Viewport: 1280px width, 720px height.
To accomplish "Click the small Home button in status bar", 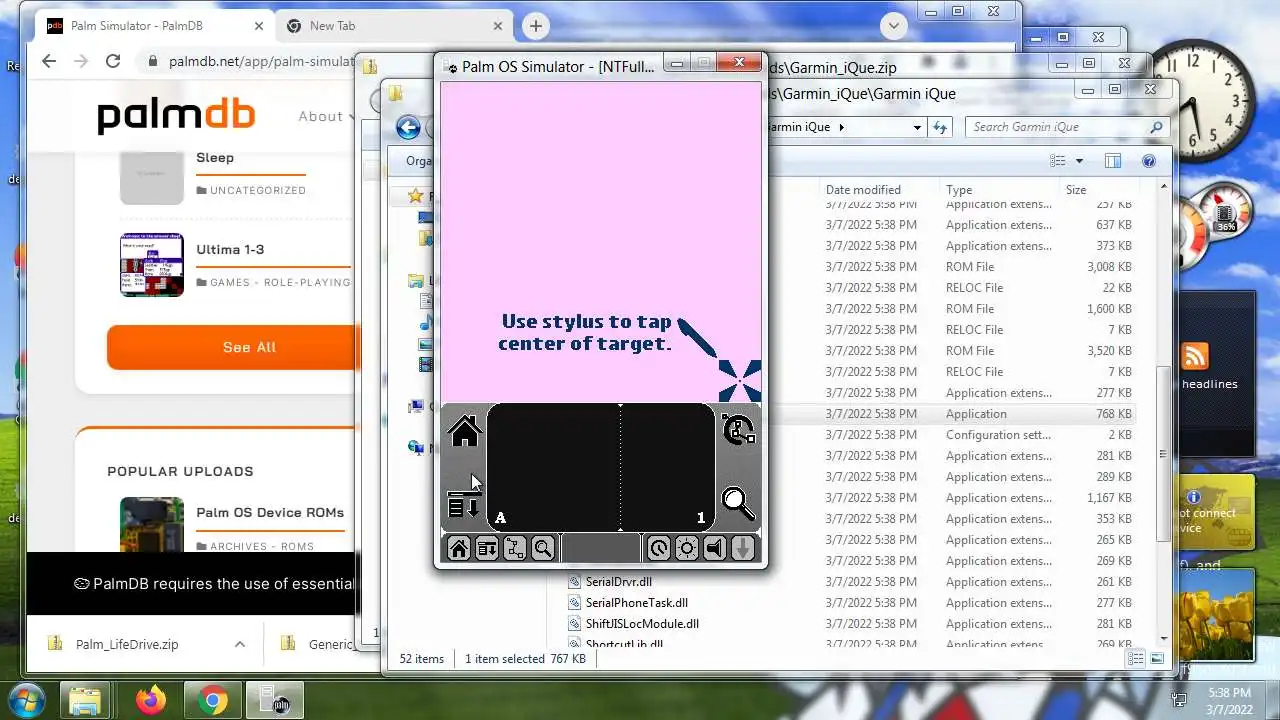I will (459, 548).
